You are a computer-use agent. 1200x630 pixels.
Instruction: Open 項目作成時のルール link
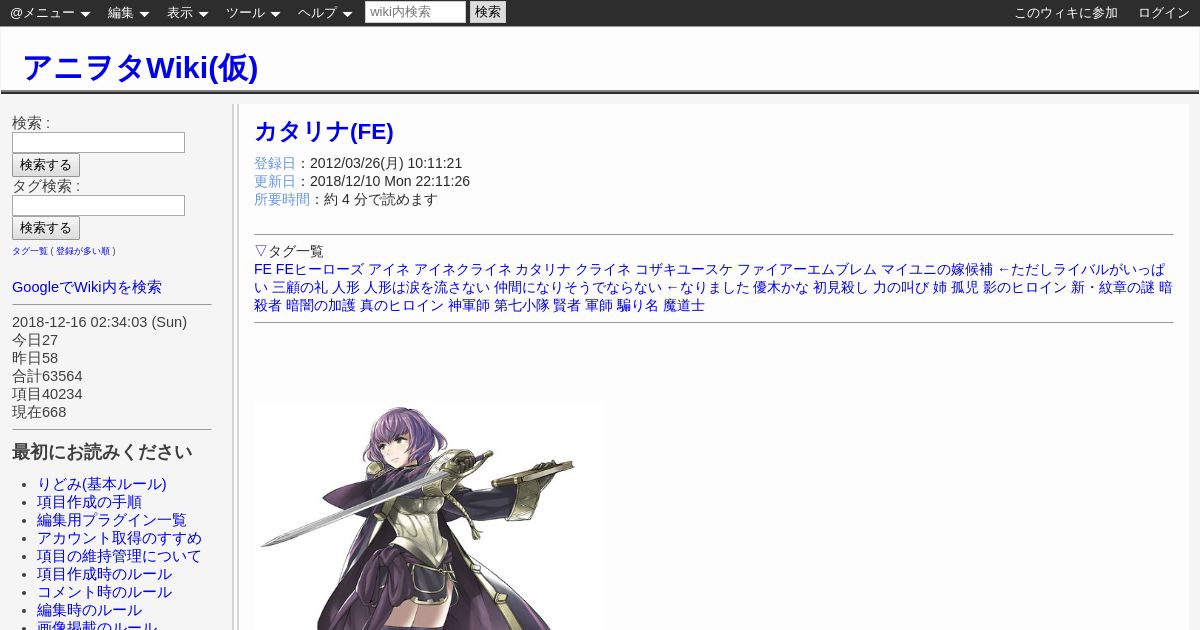104,574
